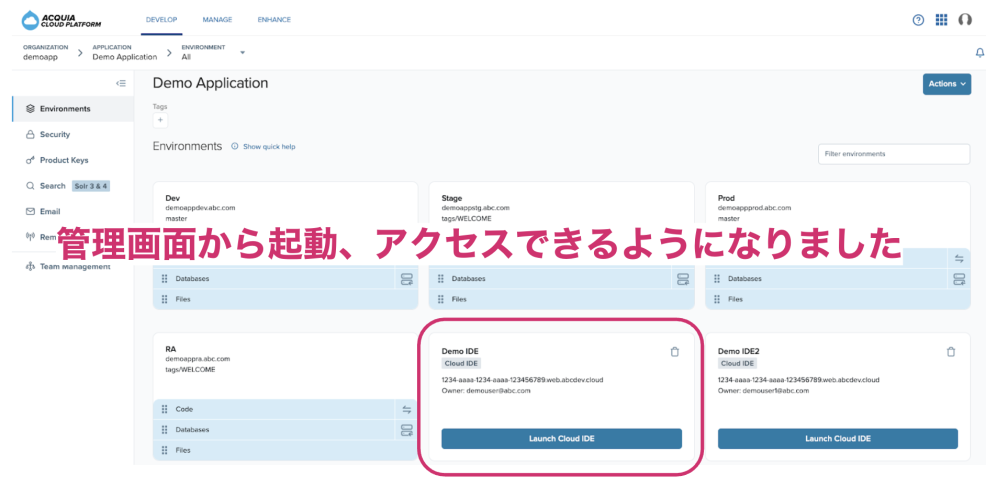Click demoappdev.abc.com URL in Dev card

pos(200,208)
